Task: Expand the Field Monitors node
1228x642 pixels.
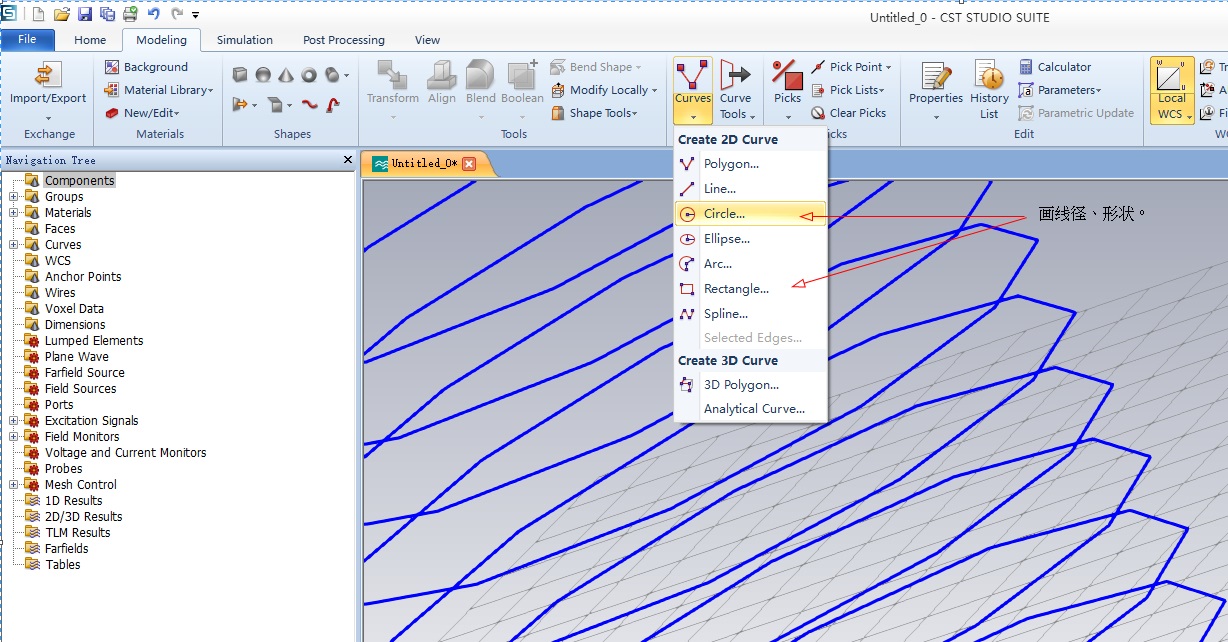Action: 14,437
